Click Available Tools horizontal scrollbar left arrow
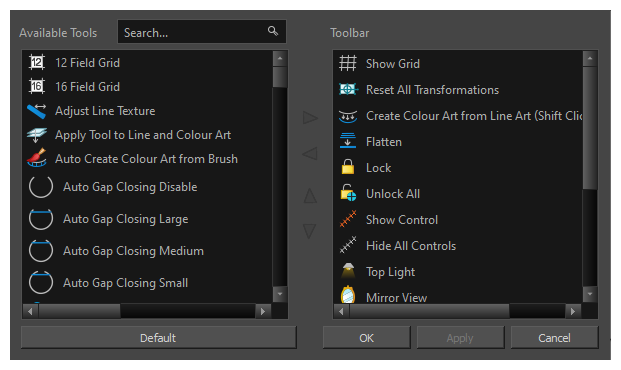 tap(31, 311)
